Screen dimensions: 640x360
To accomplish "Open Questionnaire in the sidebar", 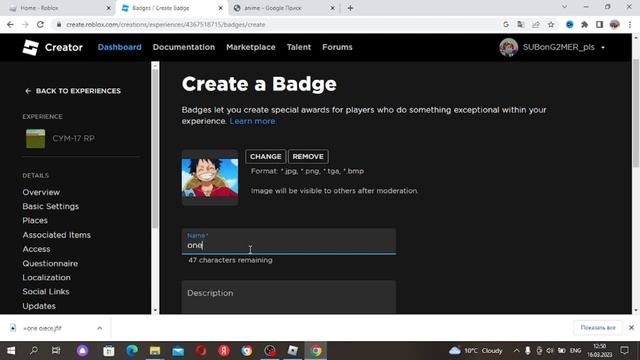I will [x=50, y=264].
